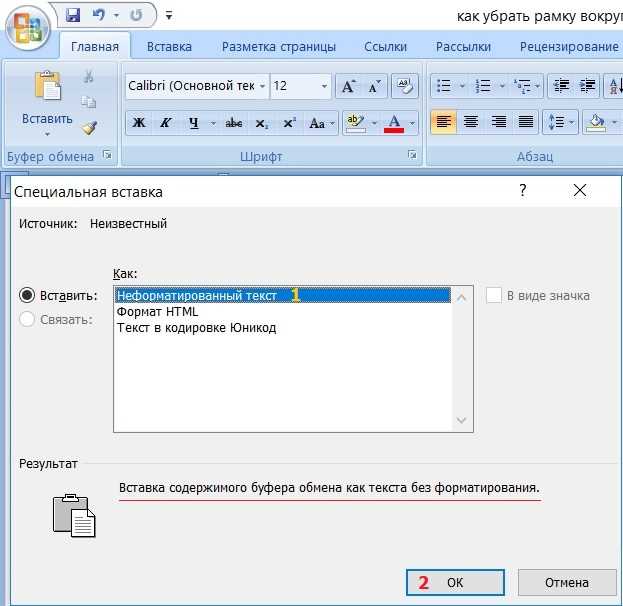Image resolution: width=623 pixels, height=606 pixels.
Task: Align text left
Action: (x=443, y=122)
